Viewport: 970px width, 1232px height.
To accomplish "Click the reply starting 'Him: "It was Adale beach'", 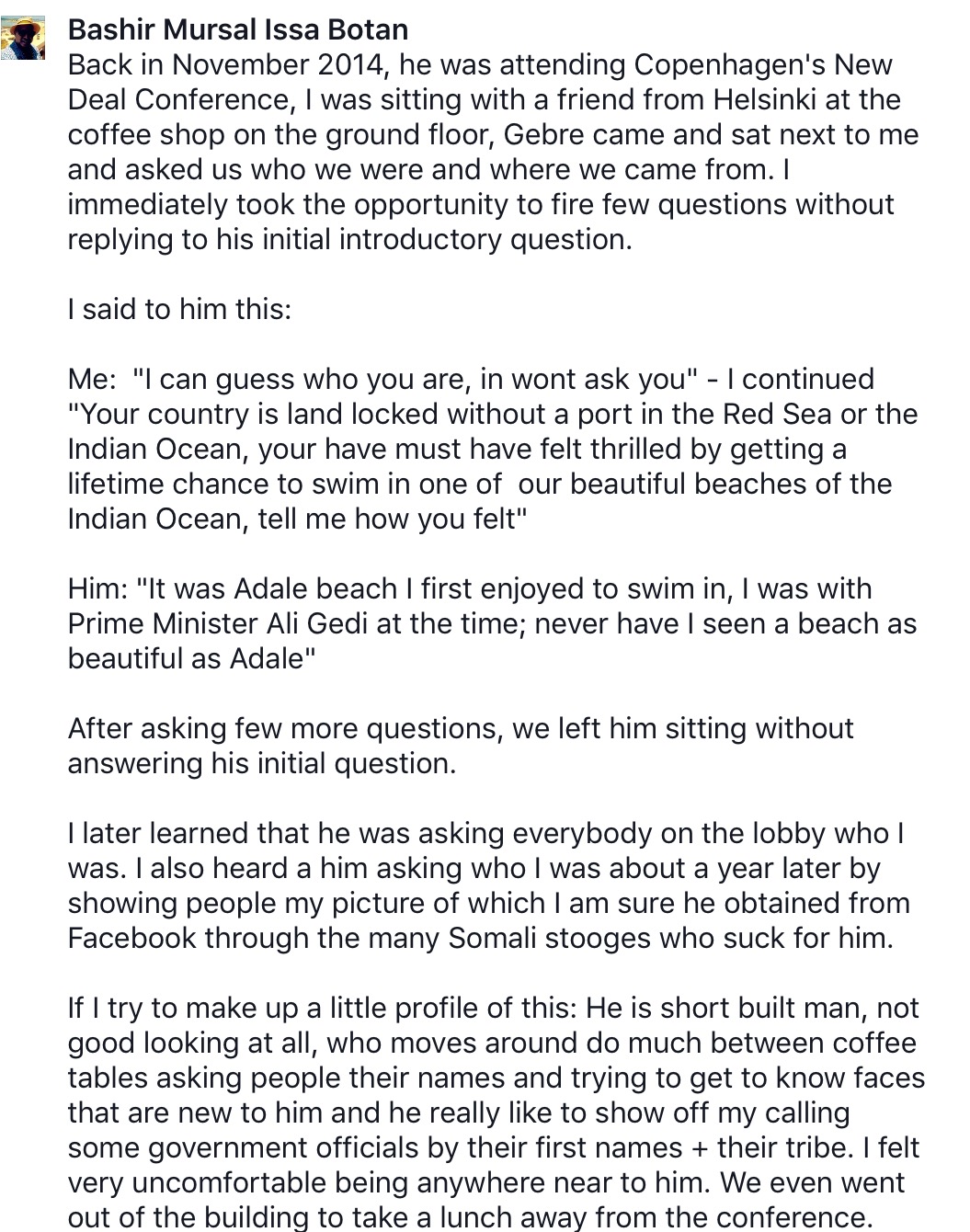I will pos(492,623).
